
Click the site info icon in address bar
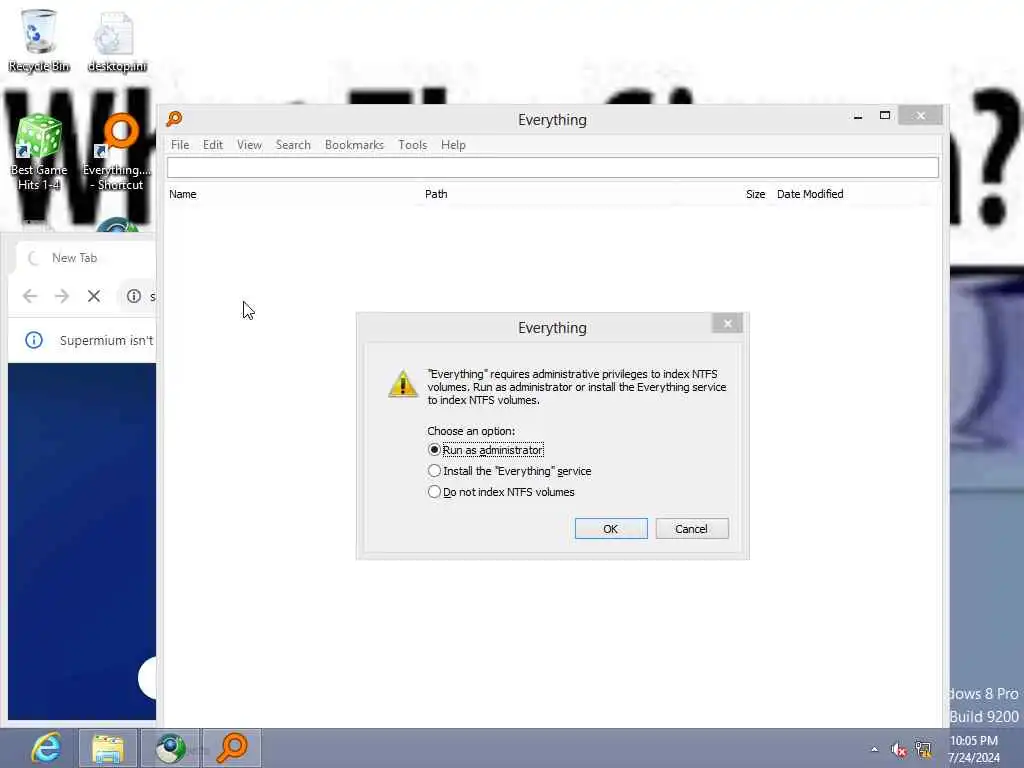point(134,296)
